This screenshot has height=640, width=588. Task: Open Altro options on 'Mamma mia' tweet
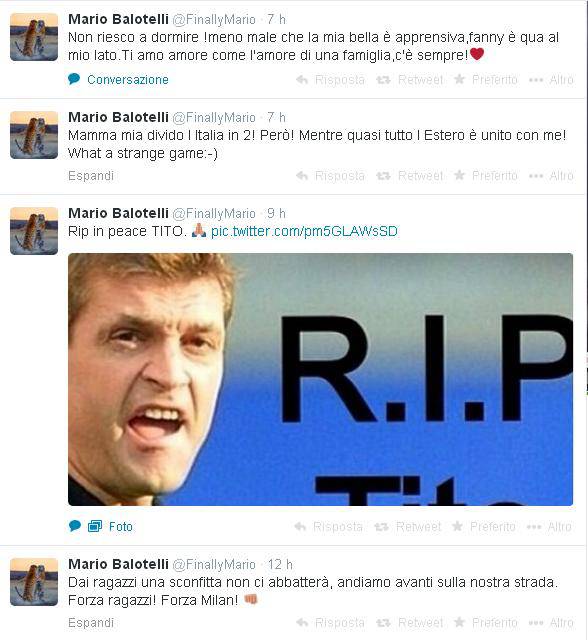point(551,176)
